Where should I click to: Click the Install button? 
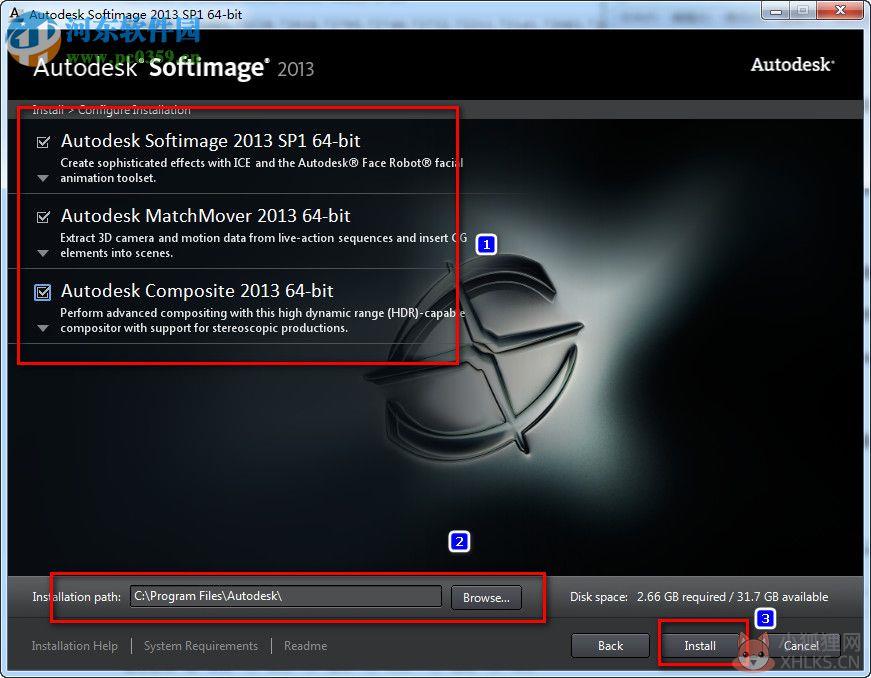[700, 646]
